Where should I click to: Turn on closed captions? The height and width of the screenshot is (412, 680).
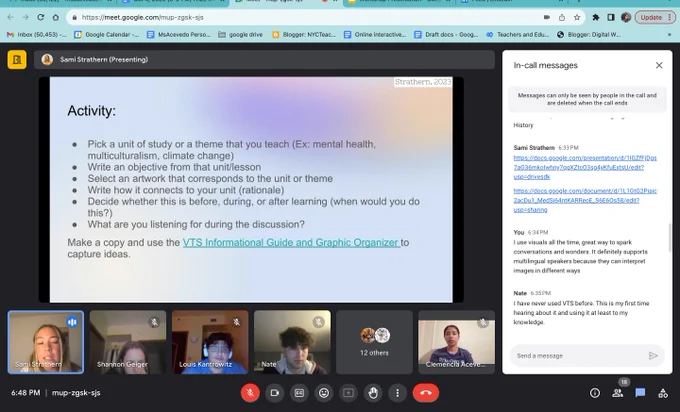click(299, 393)
